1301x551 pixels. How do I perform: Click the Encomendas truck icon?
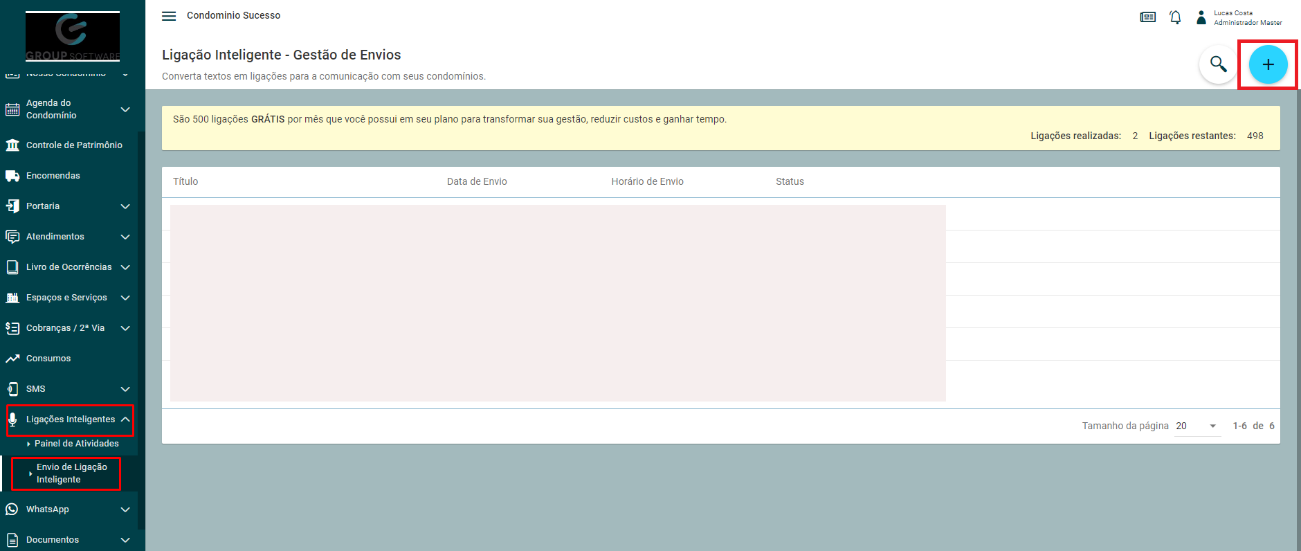click(x=13, y=176)
